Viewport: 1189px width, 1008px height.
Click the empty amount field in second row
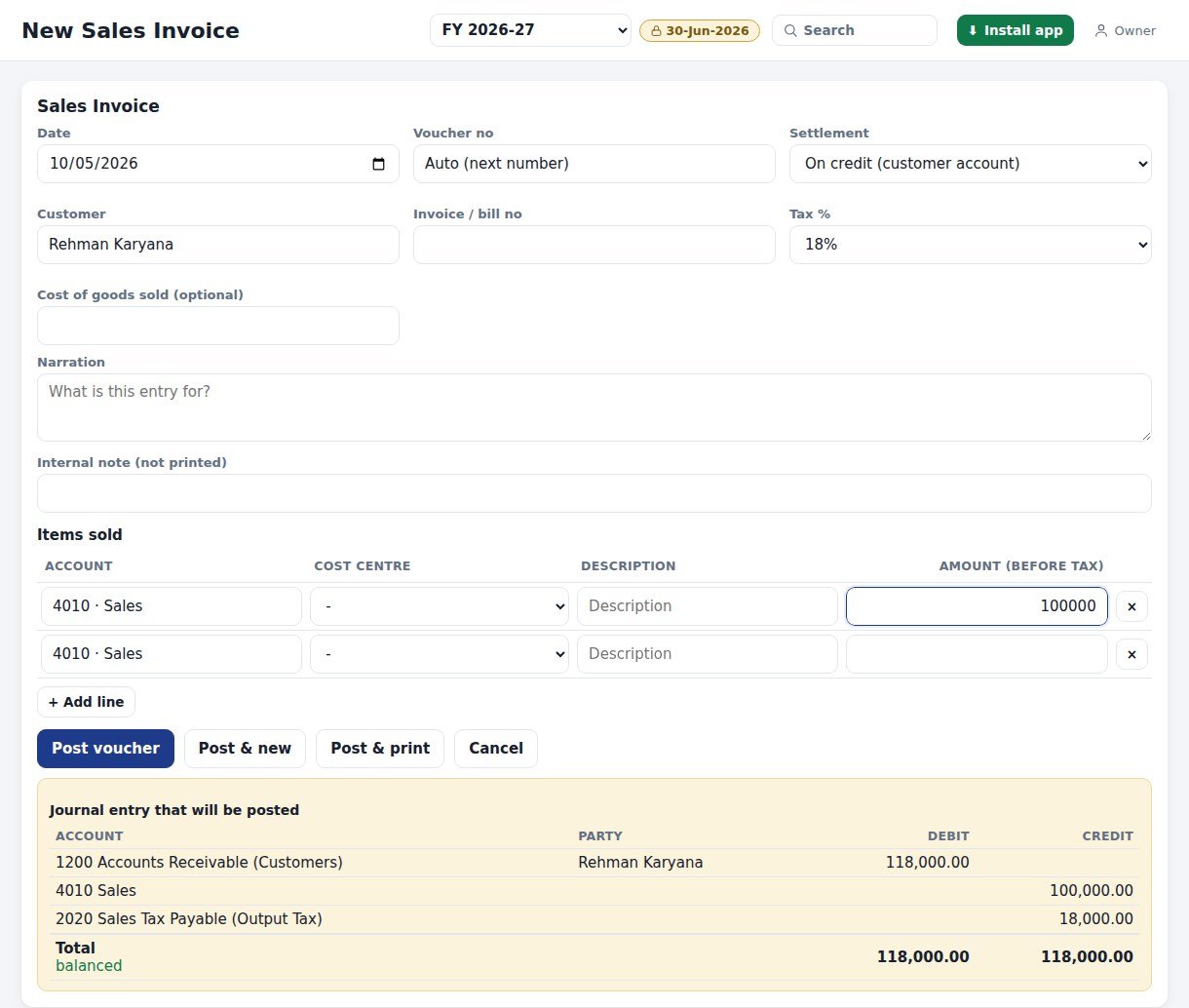(977, 654)
